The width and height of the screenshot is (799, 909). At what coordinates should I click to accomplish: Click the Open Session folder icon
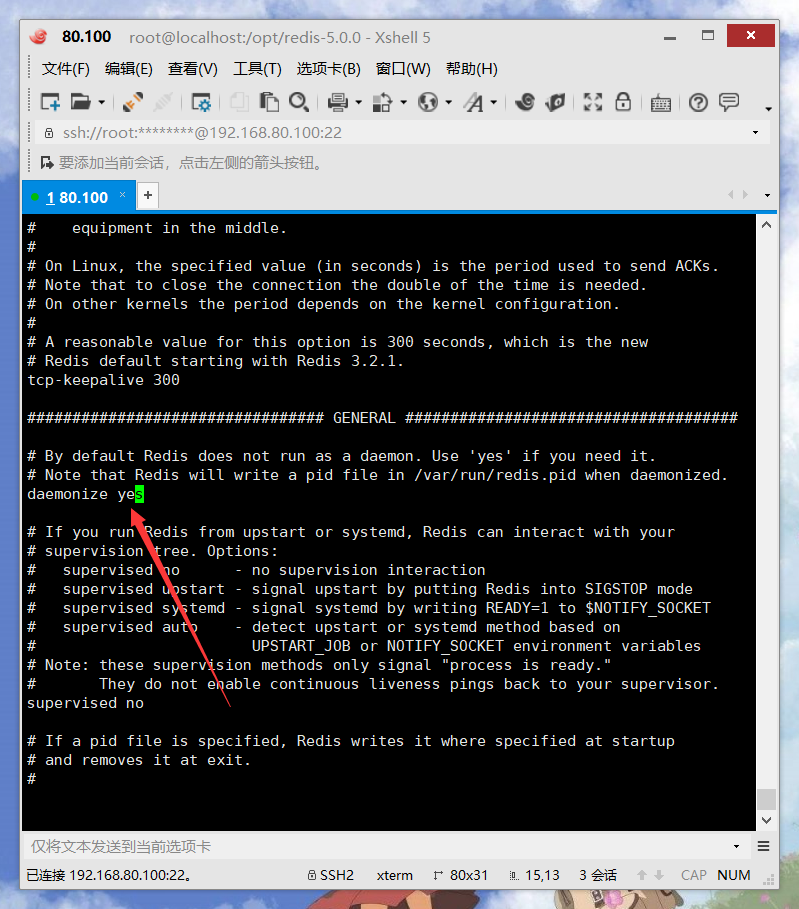81,102
